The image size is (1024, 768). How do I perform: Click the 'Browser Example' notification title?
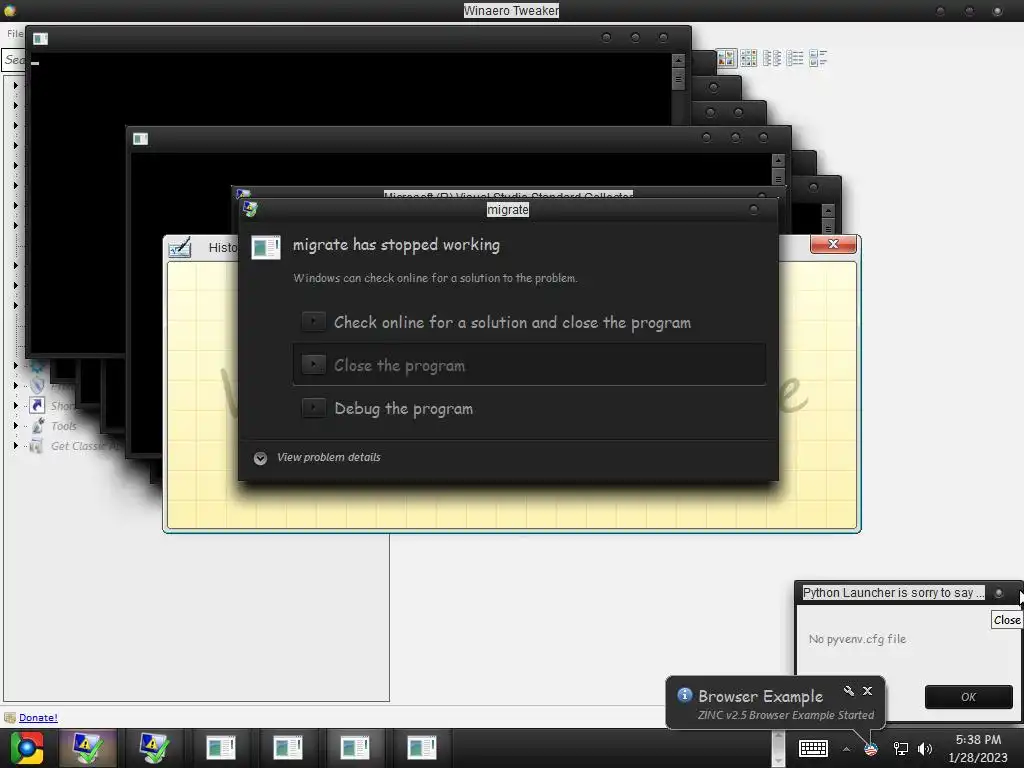point(760,696)
